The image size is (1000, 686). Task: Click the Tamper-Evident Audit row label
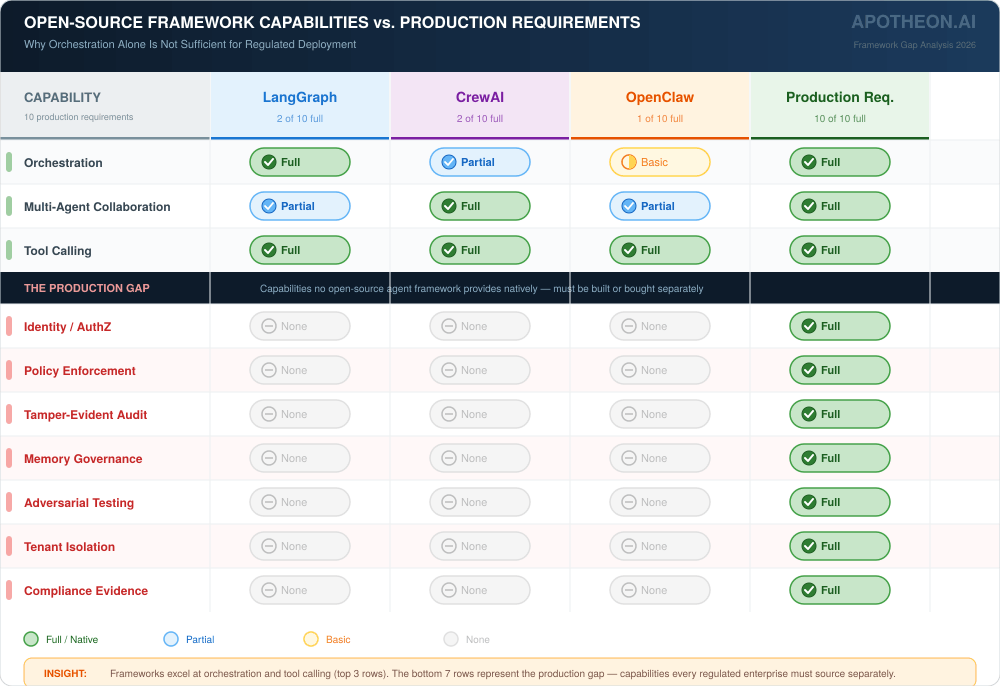click(x=85, y=415)
